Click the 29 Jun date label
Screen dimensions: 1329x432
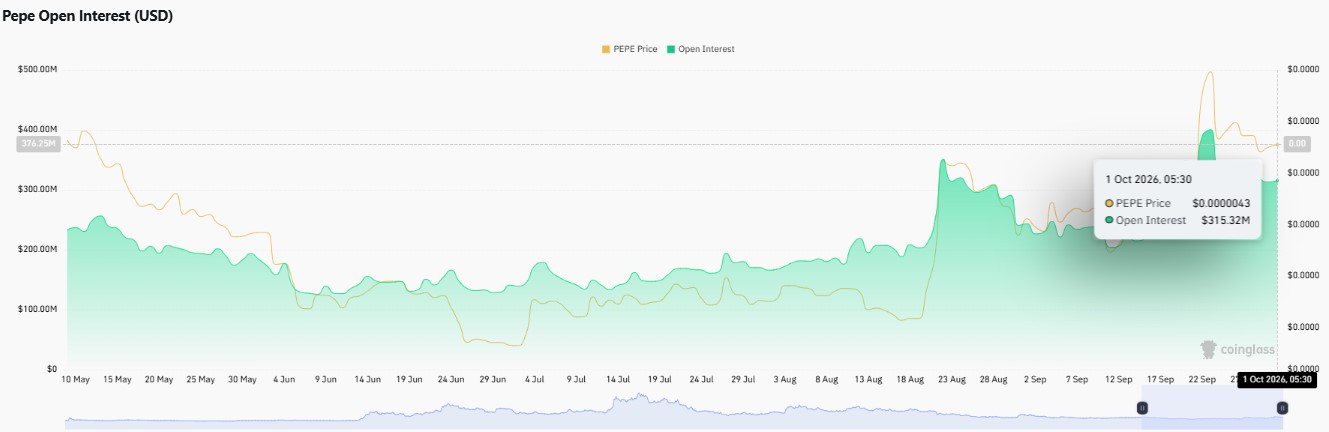click(492, 380)
